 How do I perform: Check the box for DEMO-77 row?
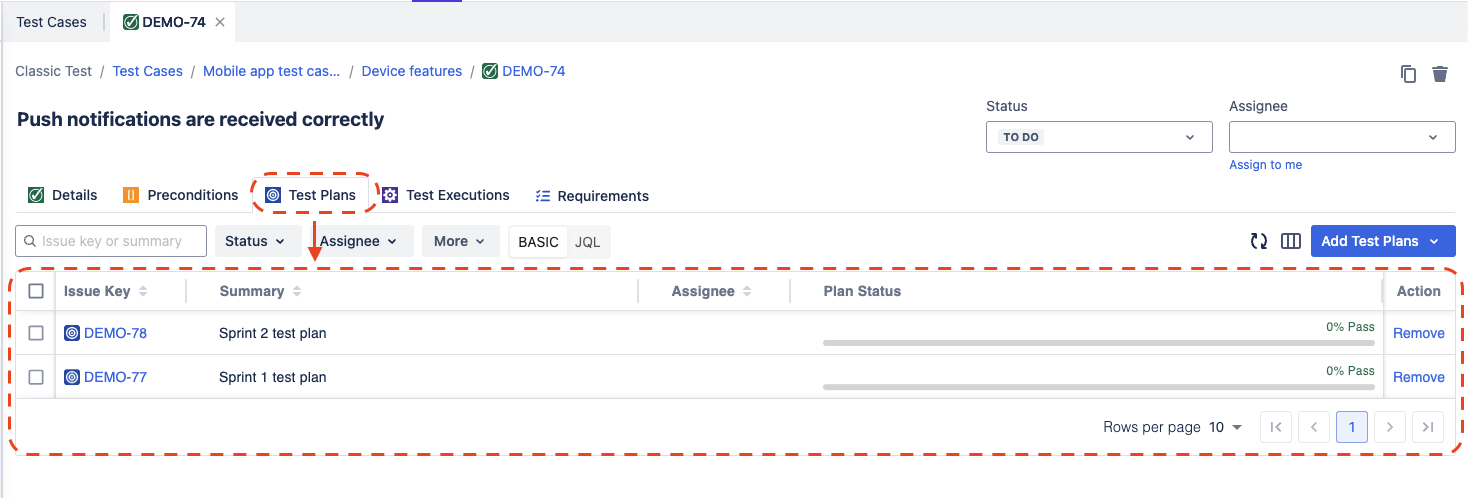tap(36, 377)
